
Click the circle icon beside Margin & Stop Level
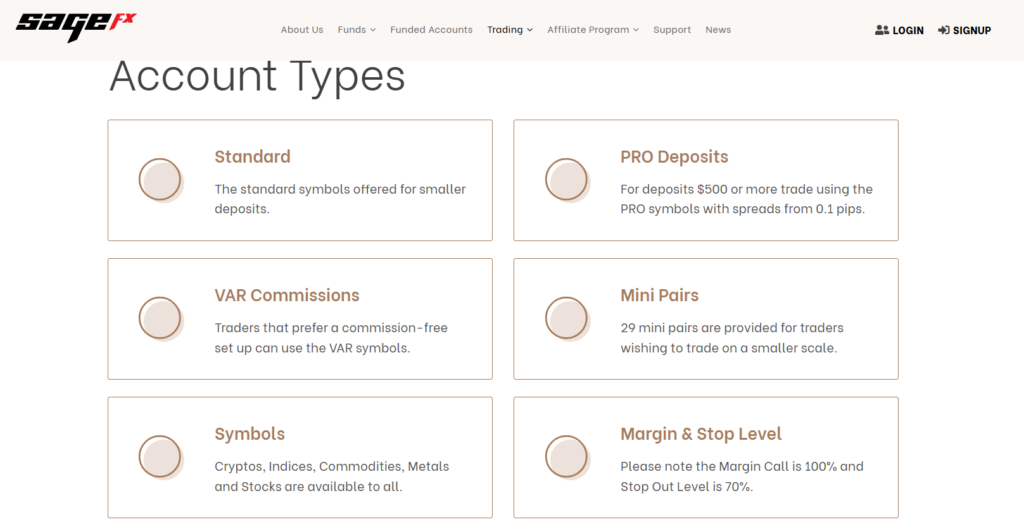point(566,457)
